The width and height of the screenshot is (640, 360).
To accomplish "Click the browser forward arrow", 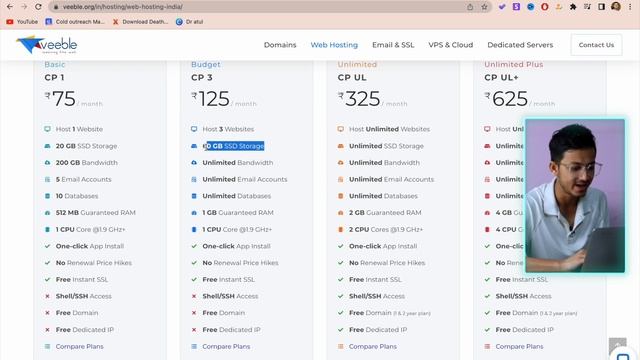I will pos(24,7).
